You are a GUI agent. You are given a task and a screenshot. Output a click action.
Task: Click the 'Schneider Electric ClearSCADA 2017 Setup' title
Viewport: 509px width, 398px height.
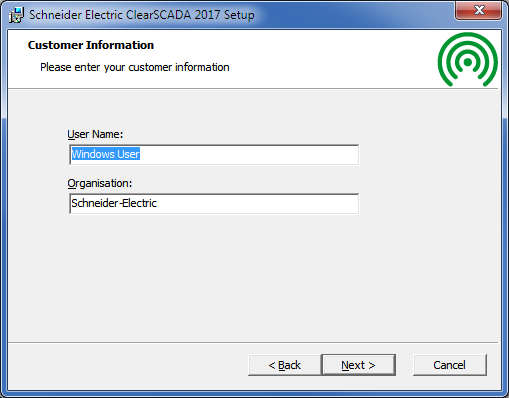(x=142, y=15)
